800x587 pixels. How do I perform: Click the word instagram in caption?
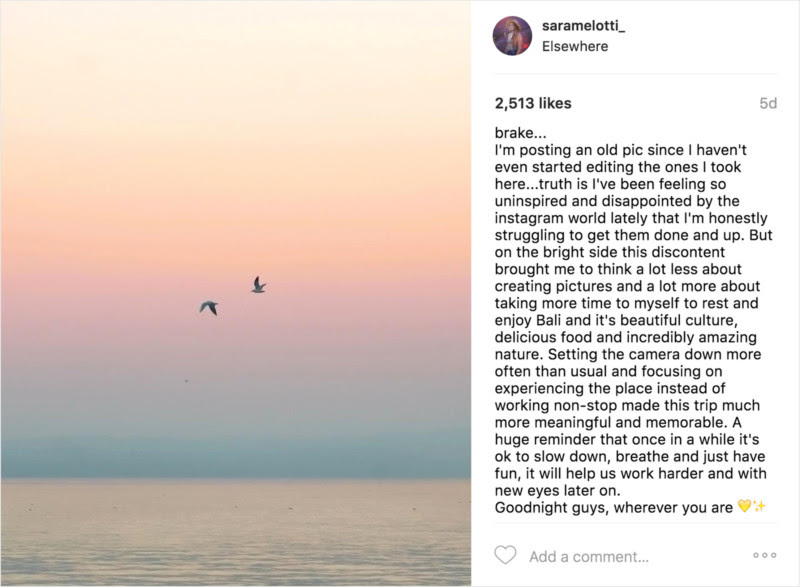pos(529,218)
